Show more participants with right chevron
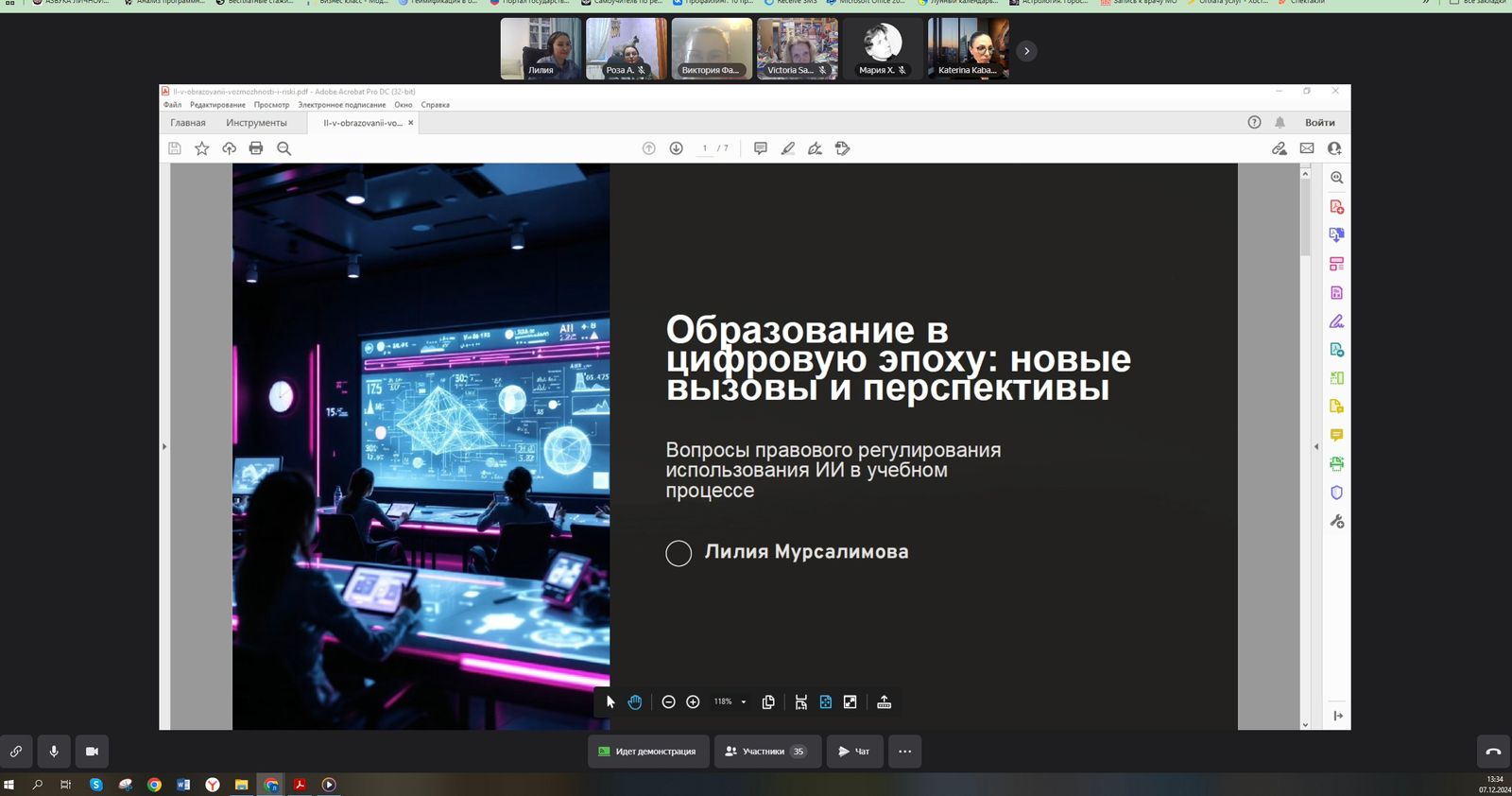Viewport: 1512px width, 796px height. [1026, 51]
